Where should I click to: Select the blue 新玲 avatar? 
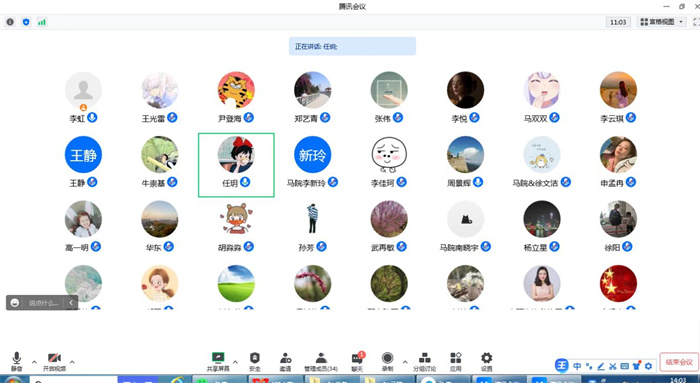click(x=312, y=154)
